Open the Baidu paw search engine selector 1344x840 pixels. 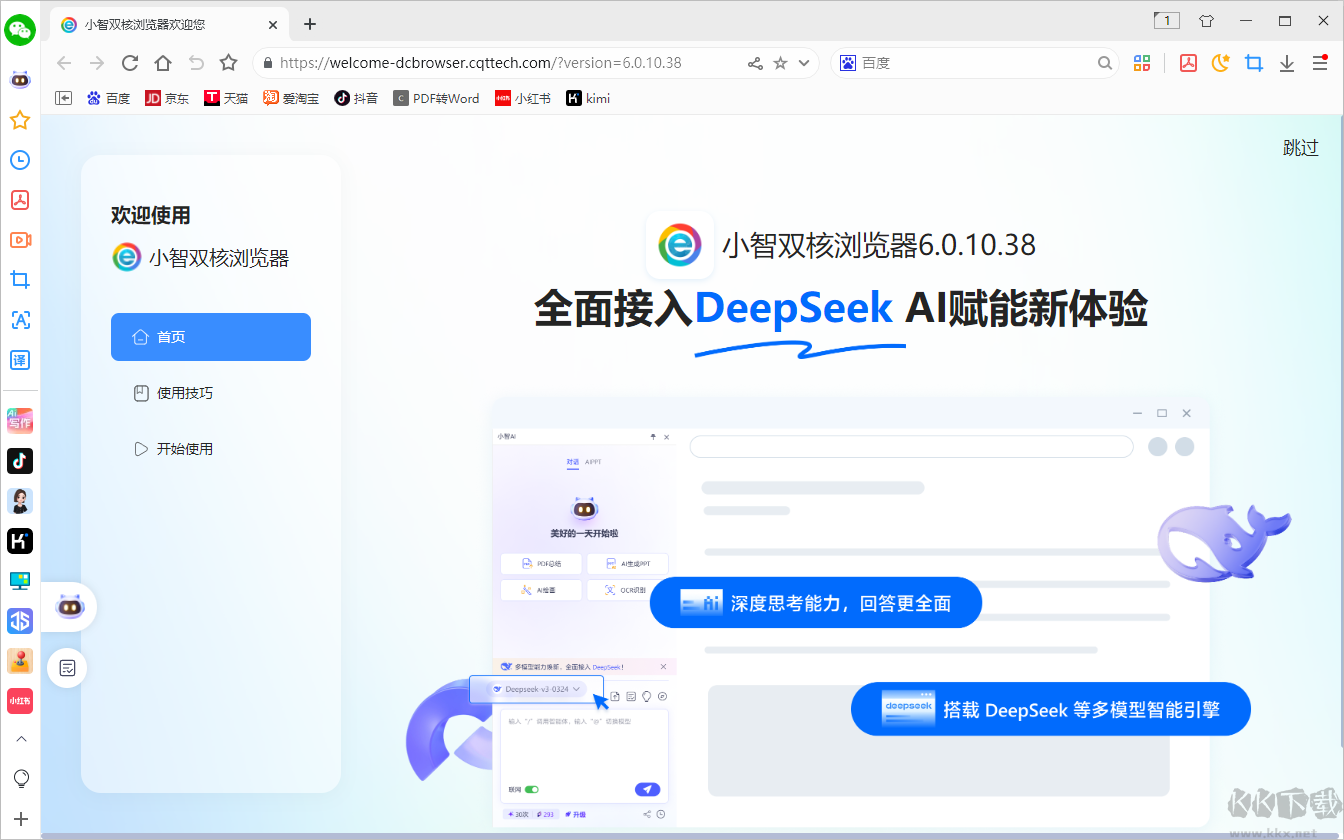[x=847, y=63]
